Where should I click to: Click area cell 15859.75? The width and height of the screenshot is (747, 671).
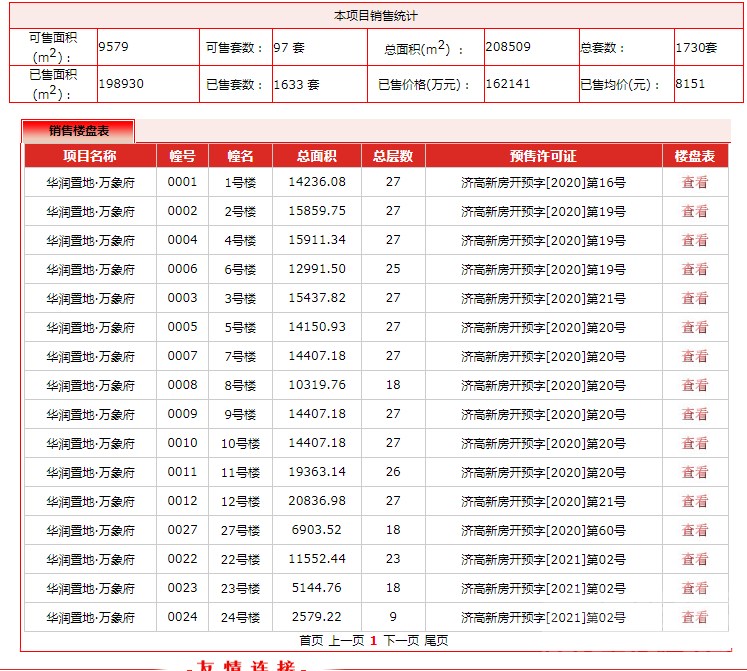pos(317,211)
